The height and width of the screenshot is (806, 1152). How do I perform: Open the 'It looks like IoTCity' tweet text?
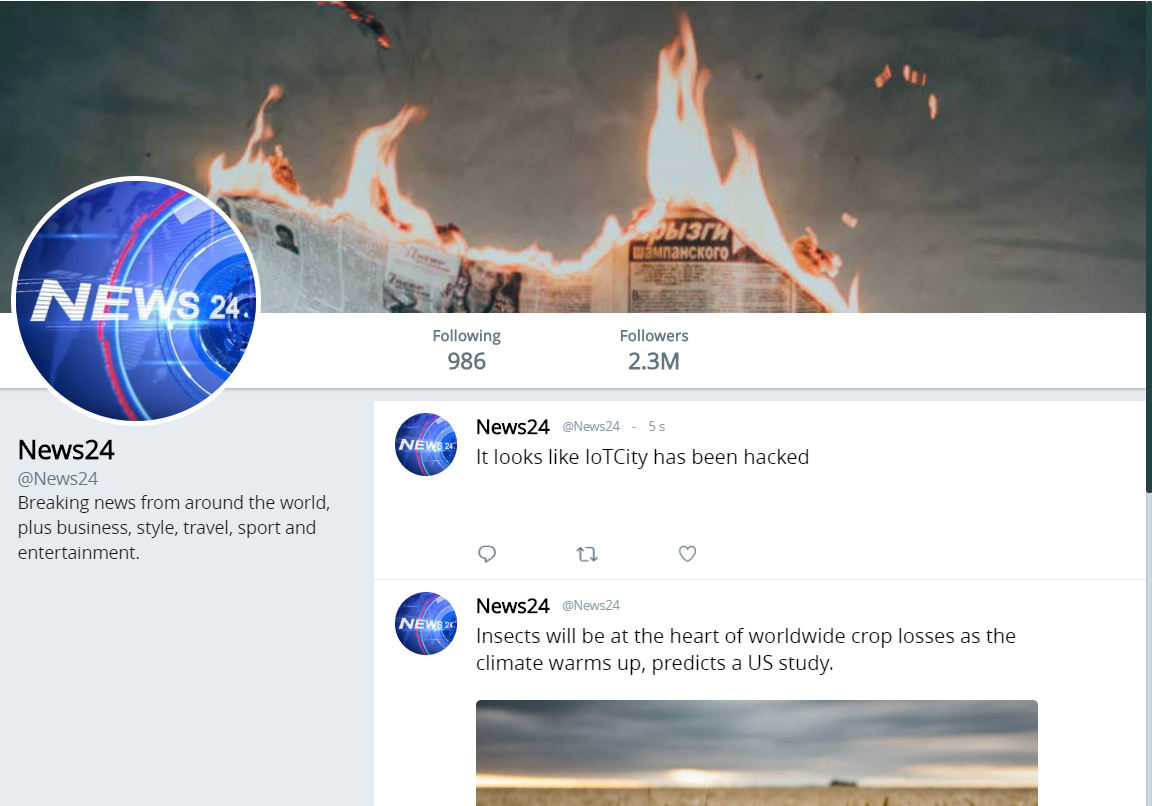coord(642,457)
